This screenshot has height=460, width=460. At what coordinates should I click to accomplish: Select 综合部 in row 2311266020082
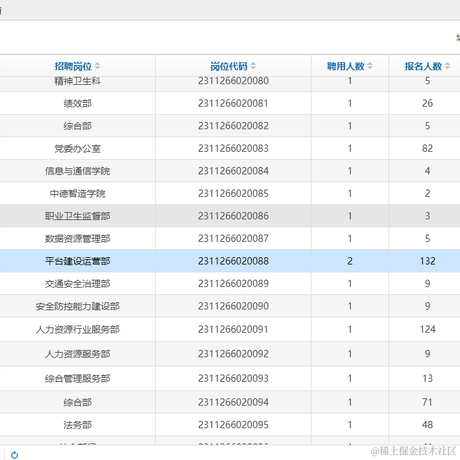(x=78, y=126)
